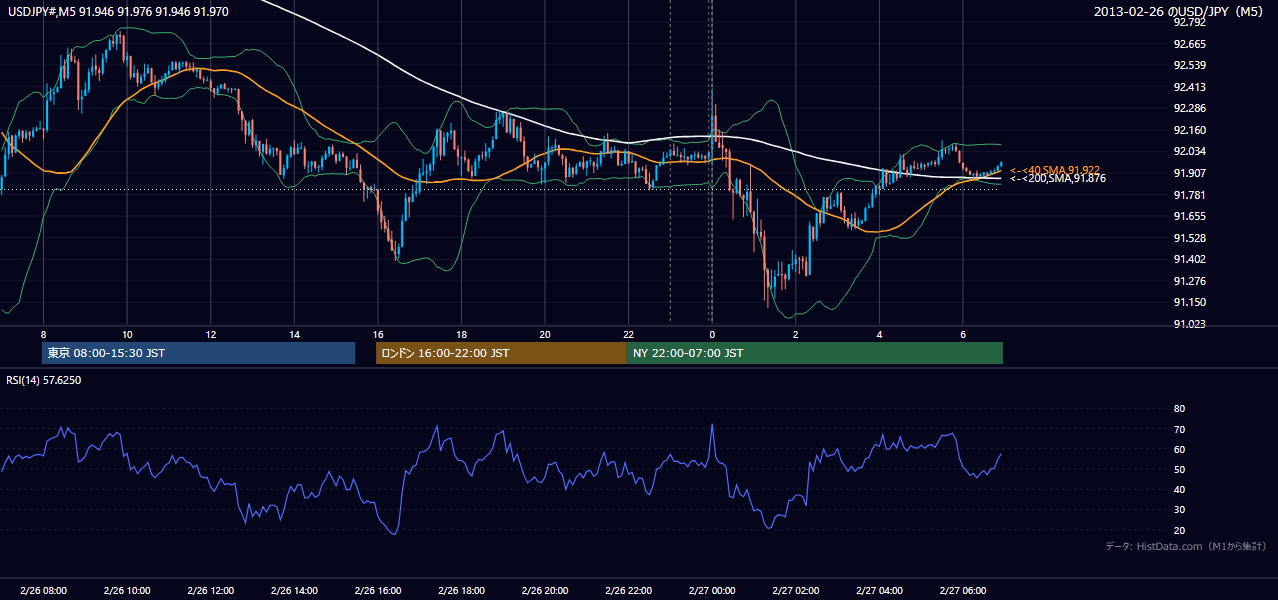Click price axis label 92.665
The image size is (1278, 600).
click(x=1190, y=44)
